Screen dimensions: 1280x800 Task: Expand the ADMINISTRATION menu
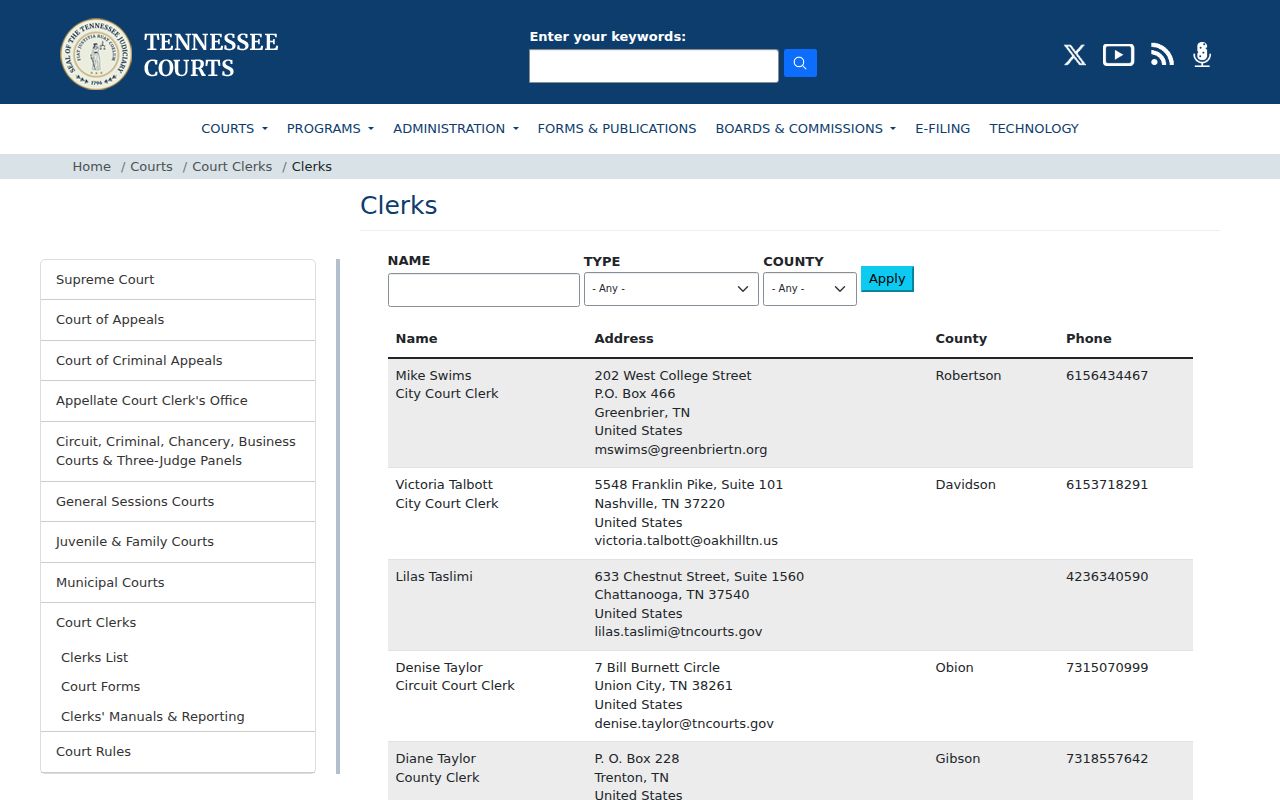456,128
